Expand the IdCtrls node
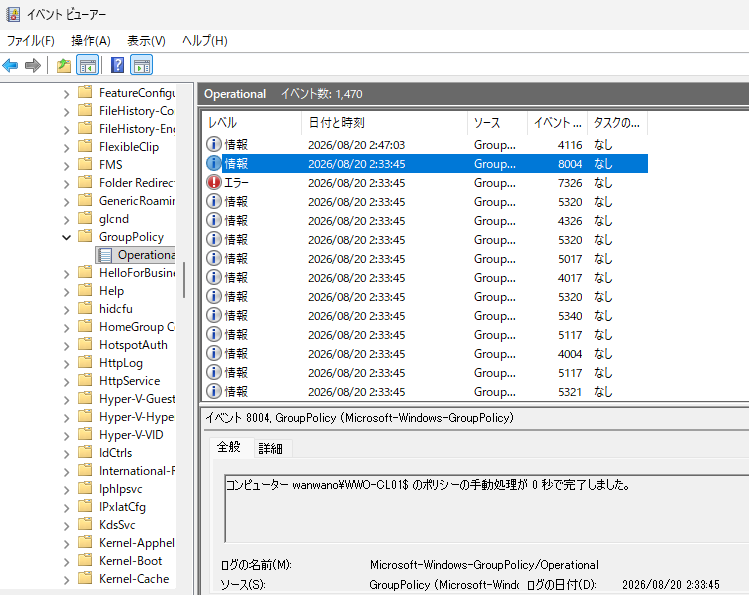This screenshot has height=595, width=749. click(66, 454)
